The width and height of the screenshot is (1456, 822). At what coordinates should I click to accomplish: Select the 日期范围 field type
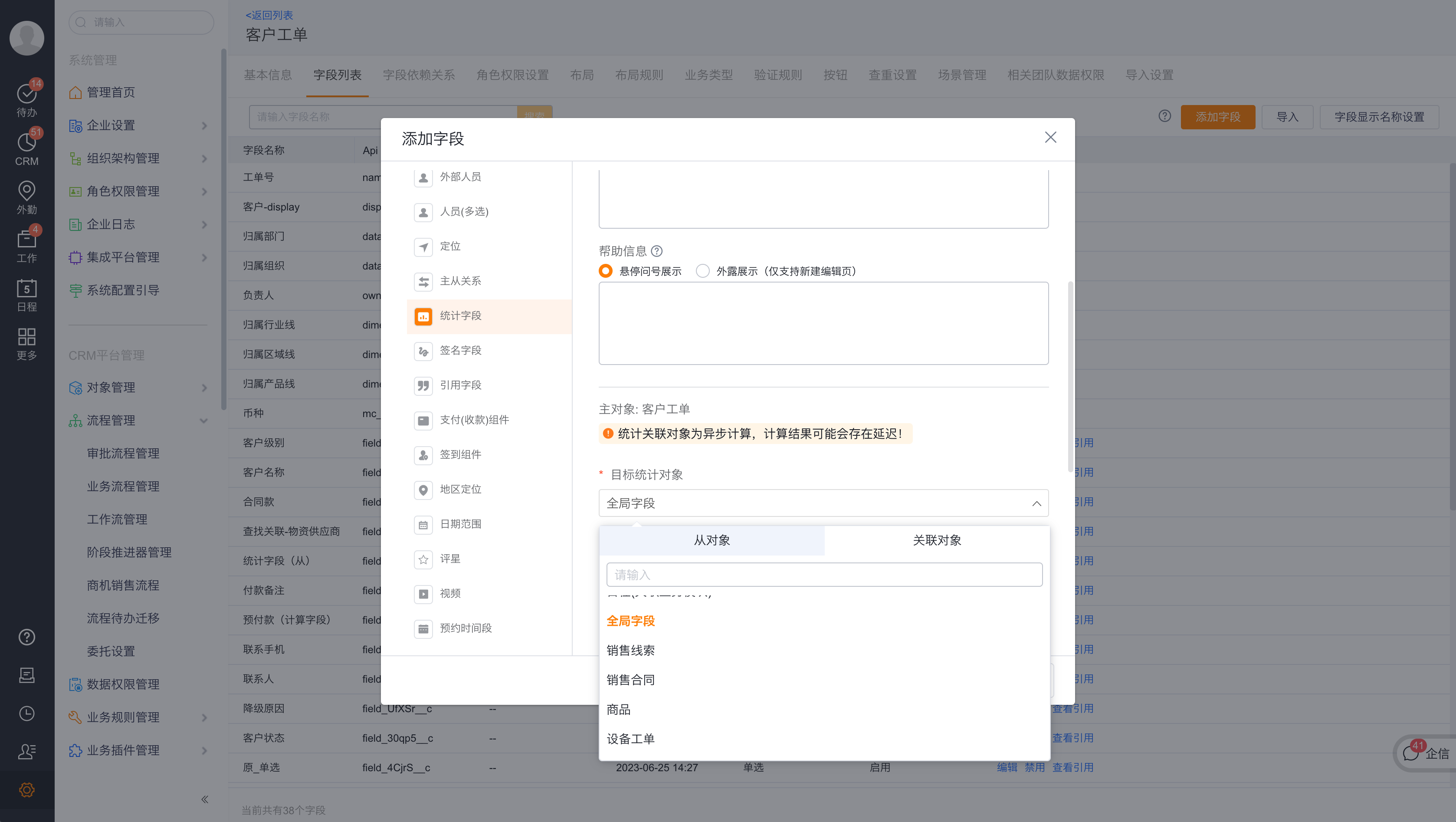coord(489,524)
